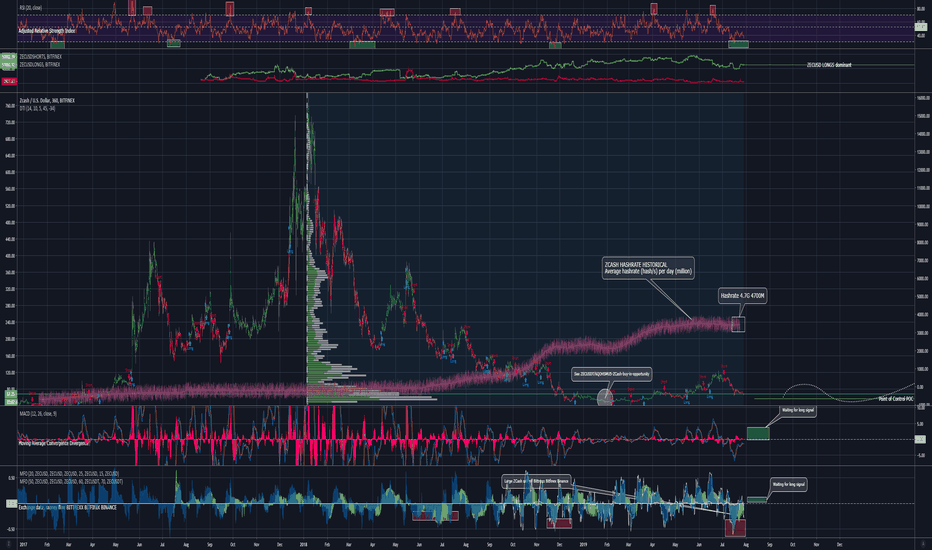Select the grey circle marker on the price line

[604, 397]
